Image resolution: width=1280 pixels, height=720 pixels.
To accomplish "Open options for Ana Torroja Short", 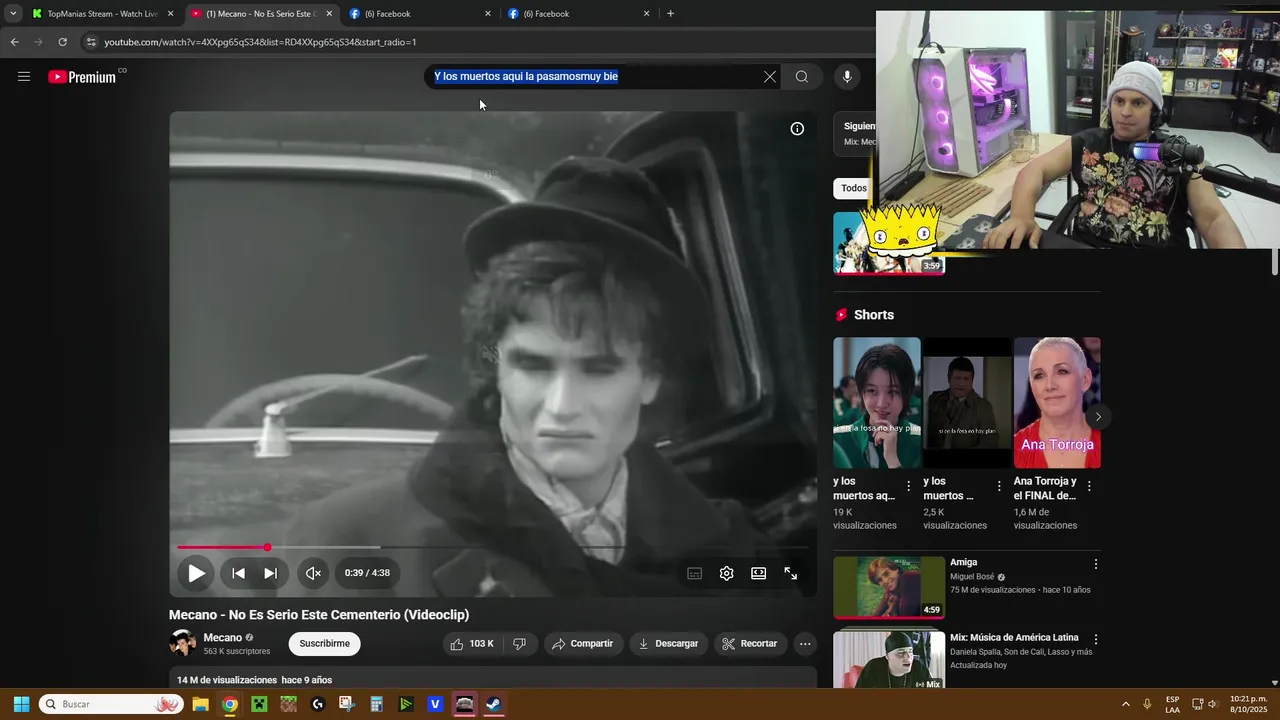I will [1089, 486].
